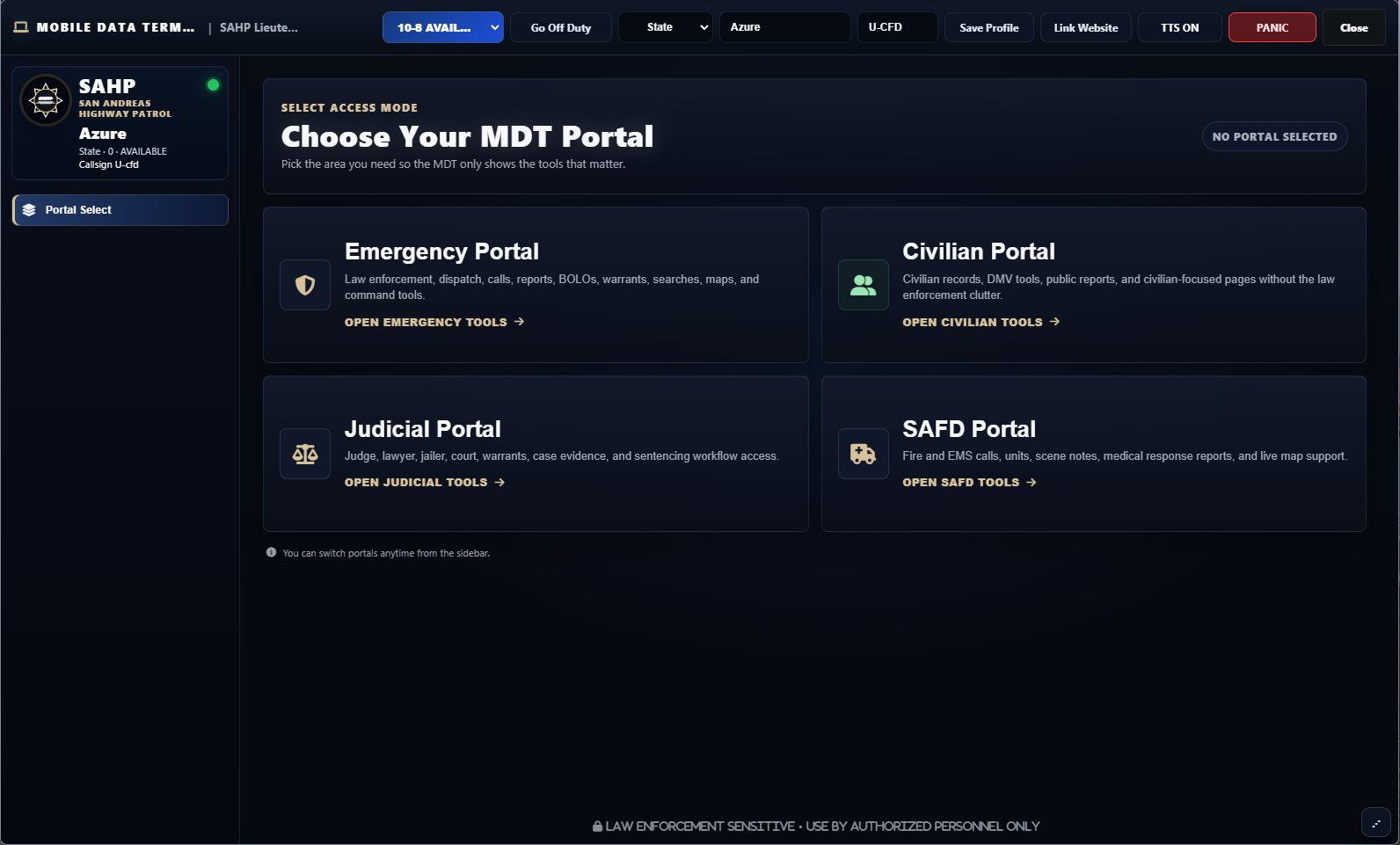Screen dimensions: 1400x845
Task: Click the SELECT ACCESS MODE label
Action: pos(349,107)
